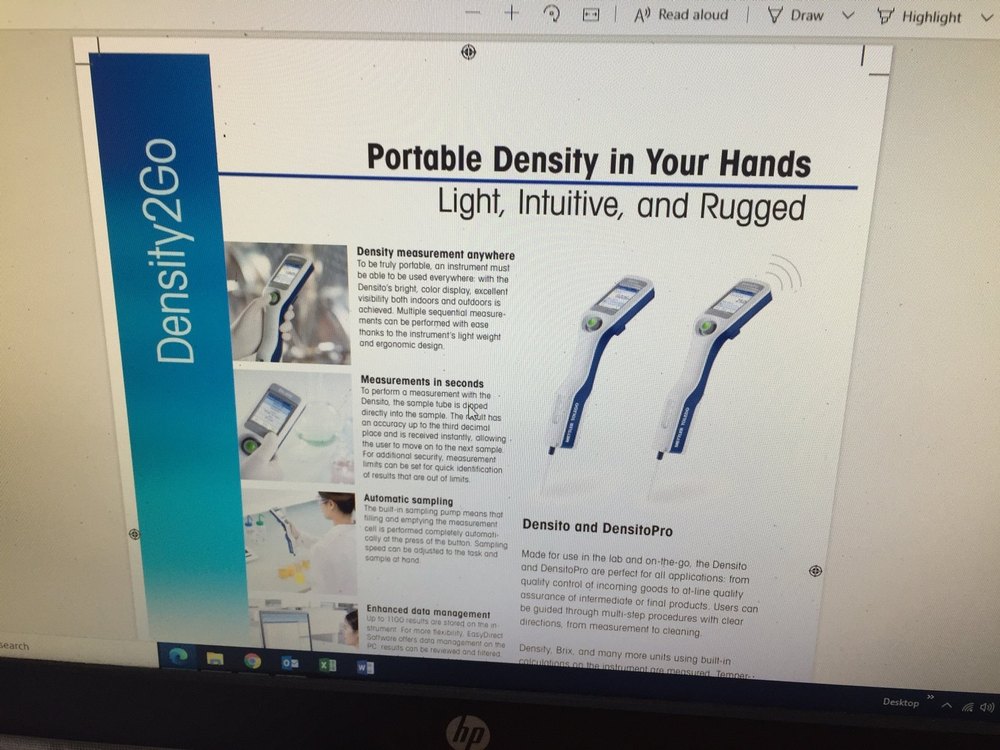Click the "Automatic sampling" heading
Screen dimensions: 1000x750
[408, 500]
